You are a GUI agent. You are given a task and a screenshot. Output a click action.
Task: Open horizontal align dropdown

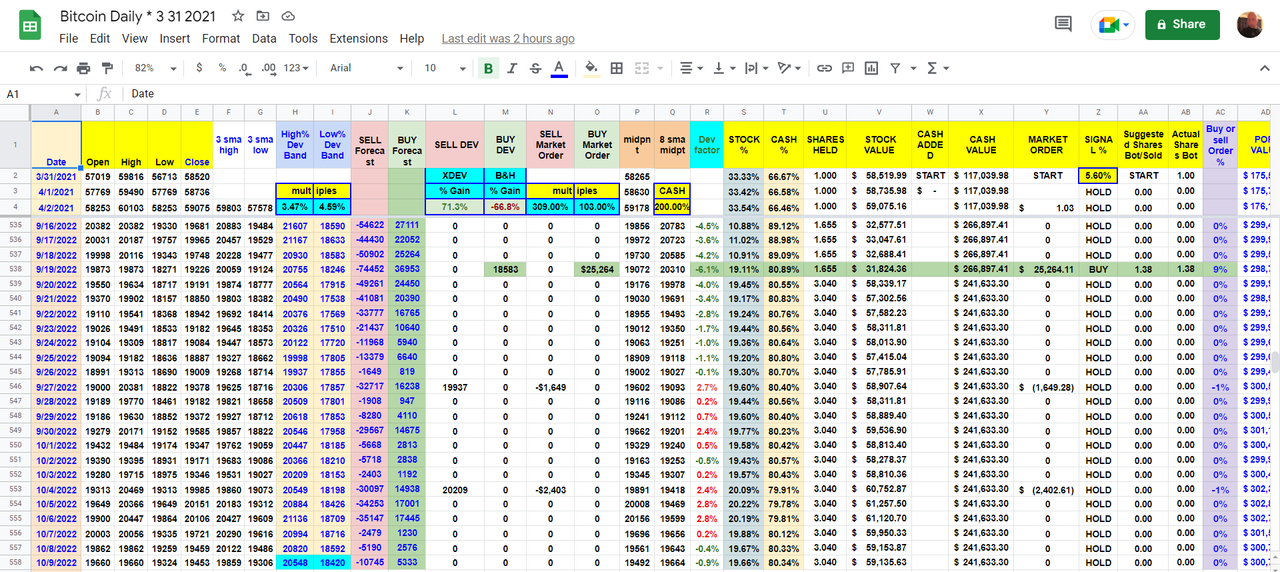pos(690,68)
